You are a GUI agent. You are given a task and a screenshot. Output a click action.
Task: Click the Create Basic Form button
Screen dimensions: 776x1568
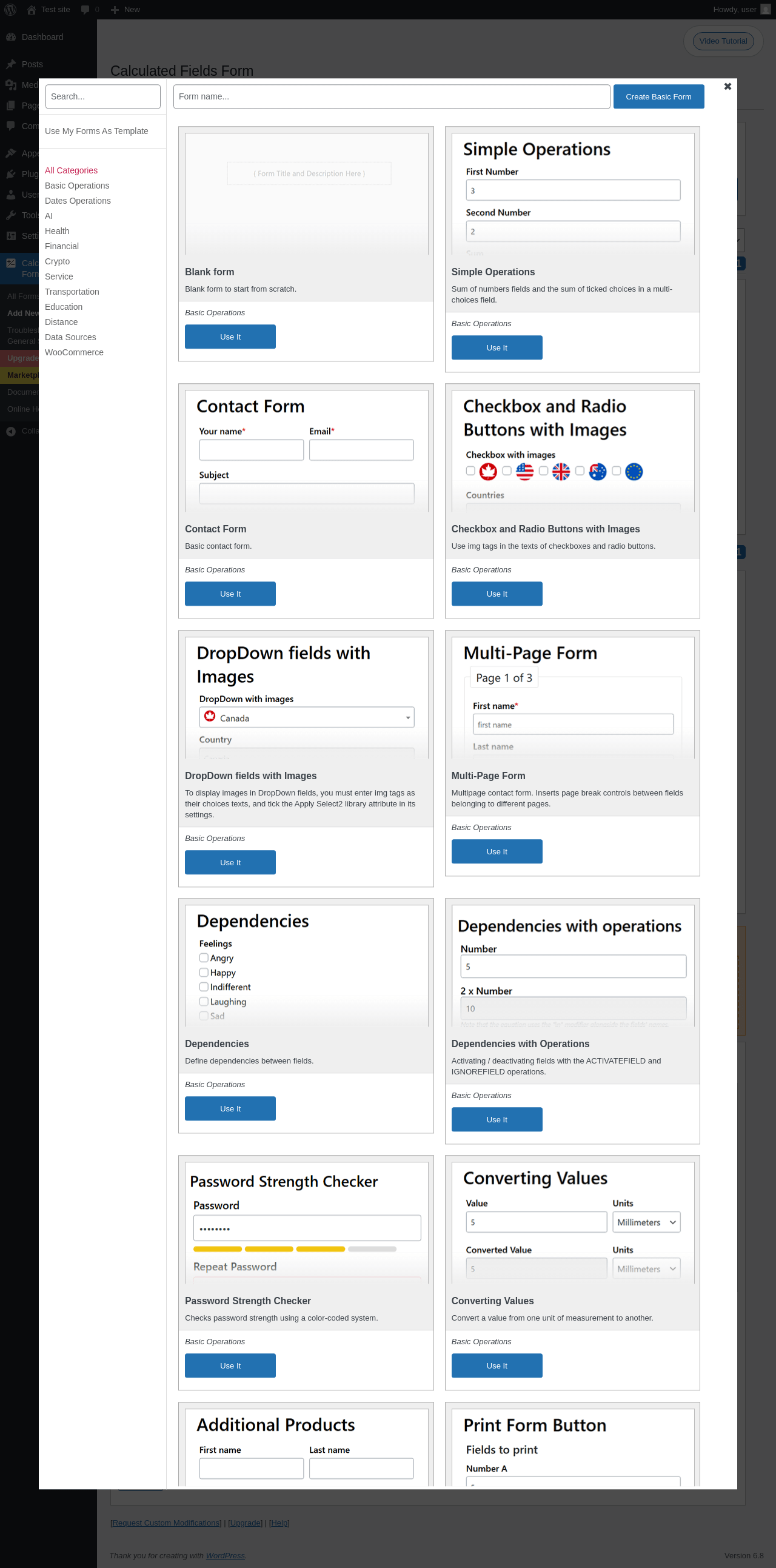point(658,97)
